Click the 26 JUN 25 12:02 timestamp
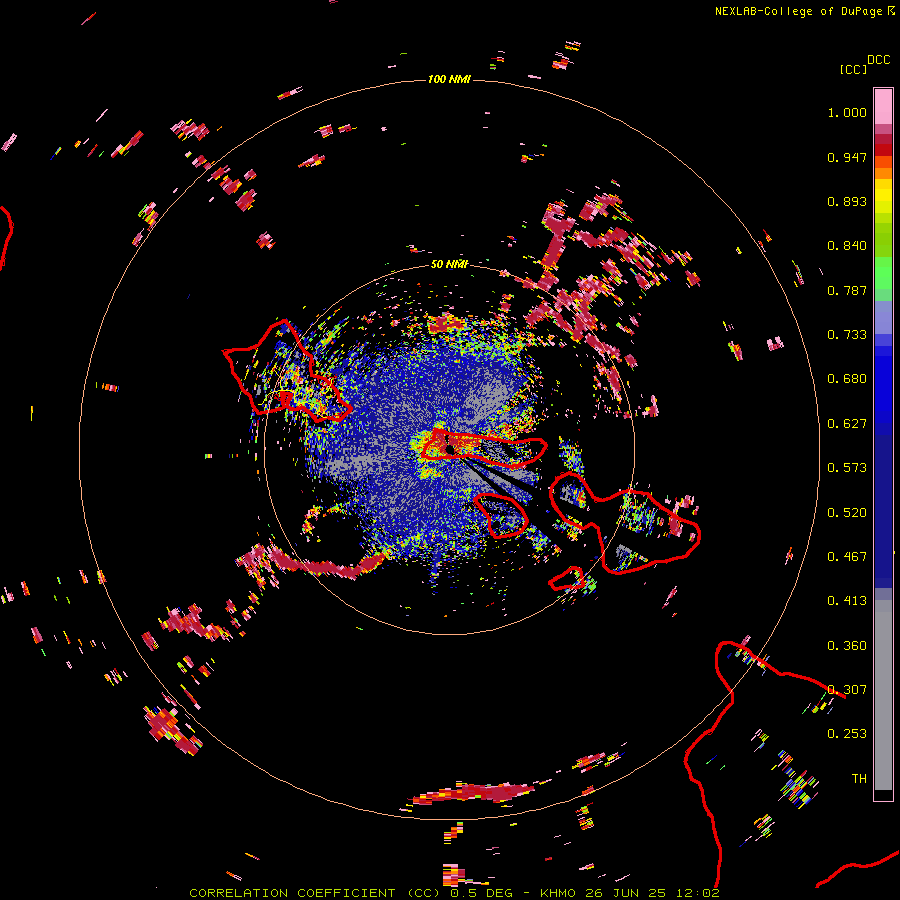 [652, 893]
